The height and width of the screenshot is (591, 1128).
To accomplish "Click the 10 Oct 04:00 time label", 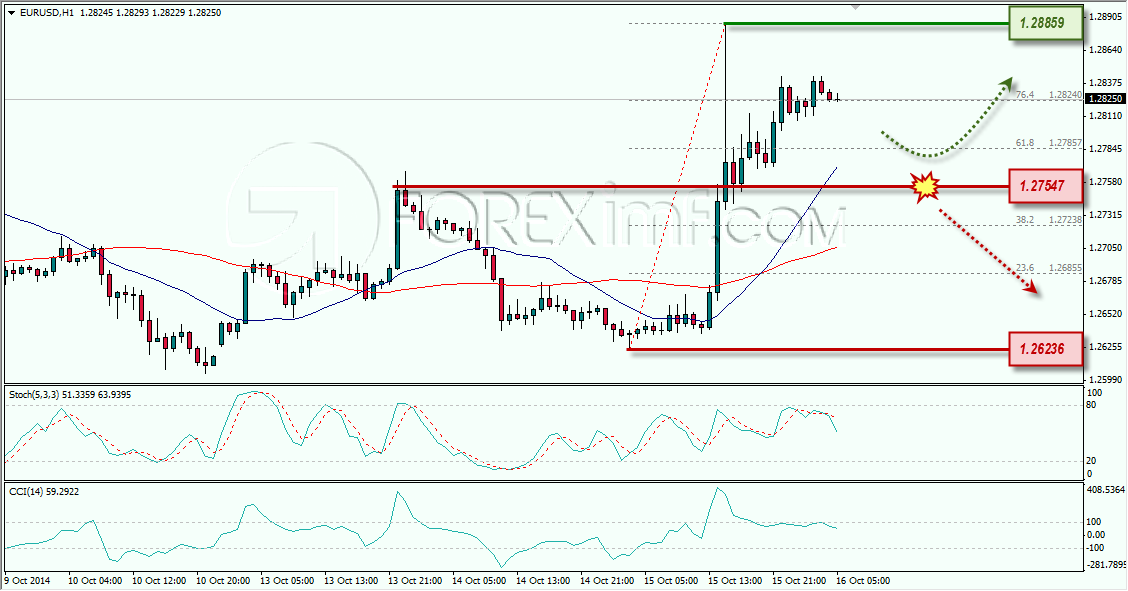I will [95, 581].
